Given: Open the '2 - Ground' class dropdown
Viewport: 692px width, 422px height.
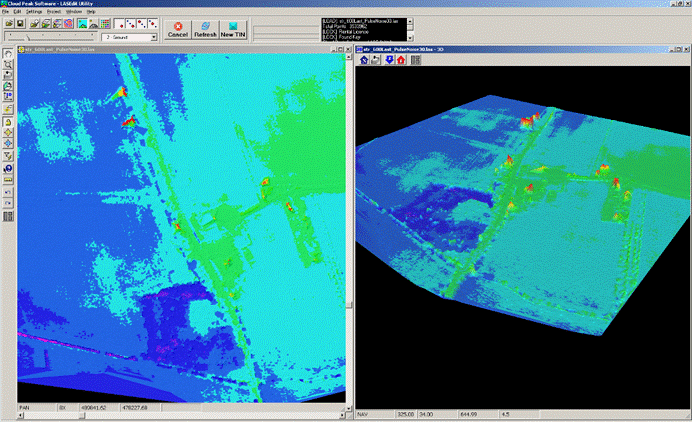Looking at the screenshot, I should (x=153, y=37).
